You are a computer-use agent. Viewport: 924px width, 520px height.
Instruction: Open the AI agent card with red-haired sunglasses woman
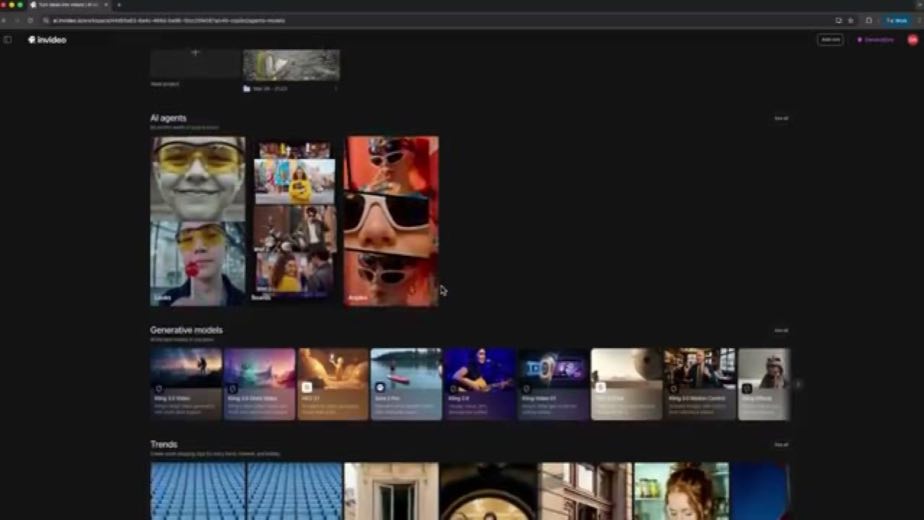click(391, 221)
